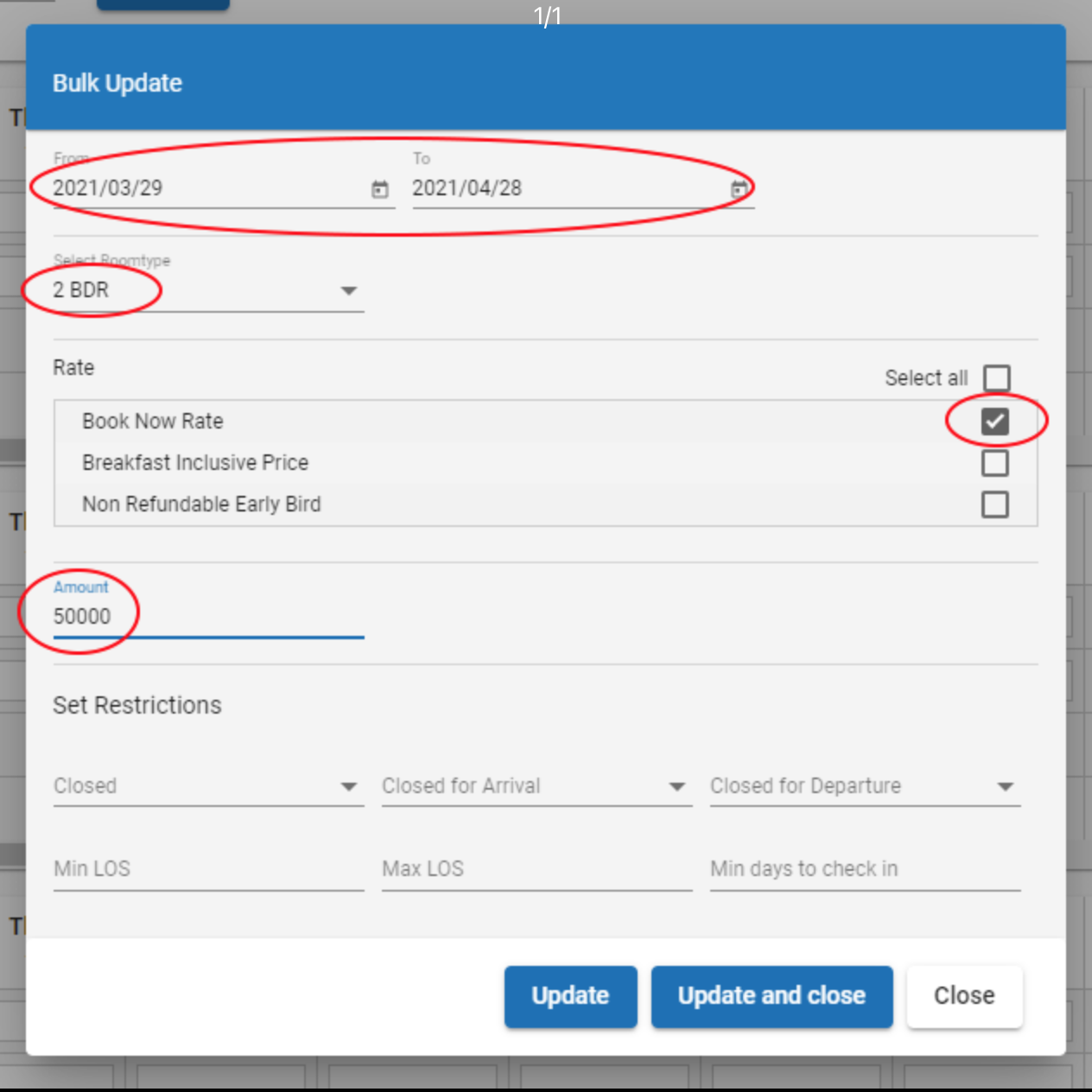The height and width of the screenshot is (1092, 1092).
Task: Uncheck the Book Now Rate checkbox
Action: point(994,422)
